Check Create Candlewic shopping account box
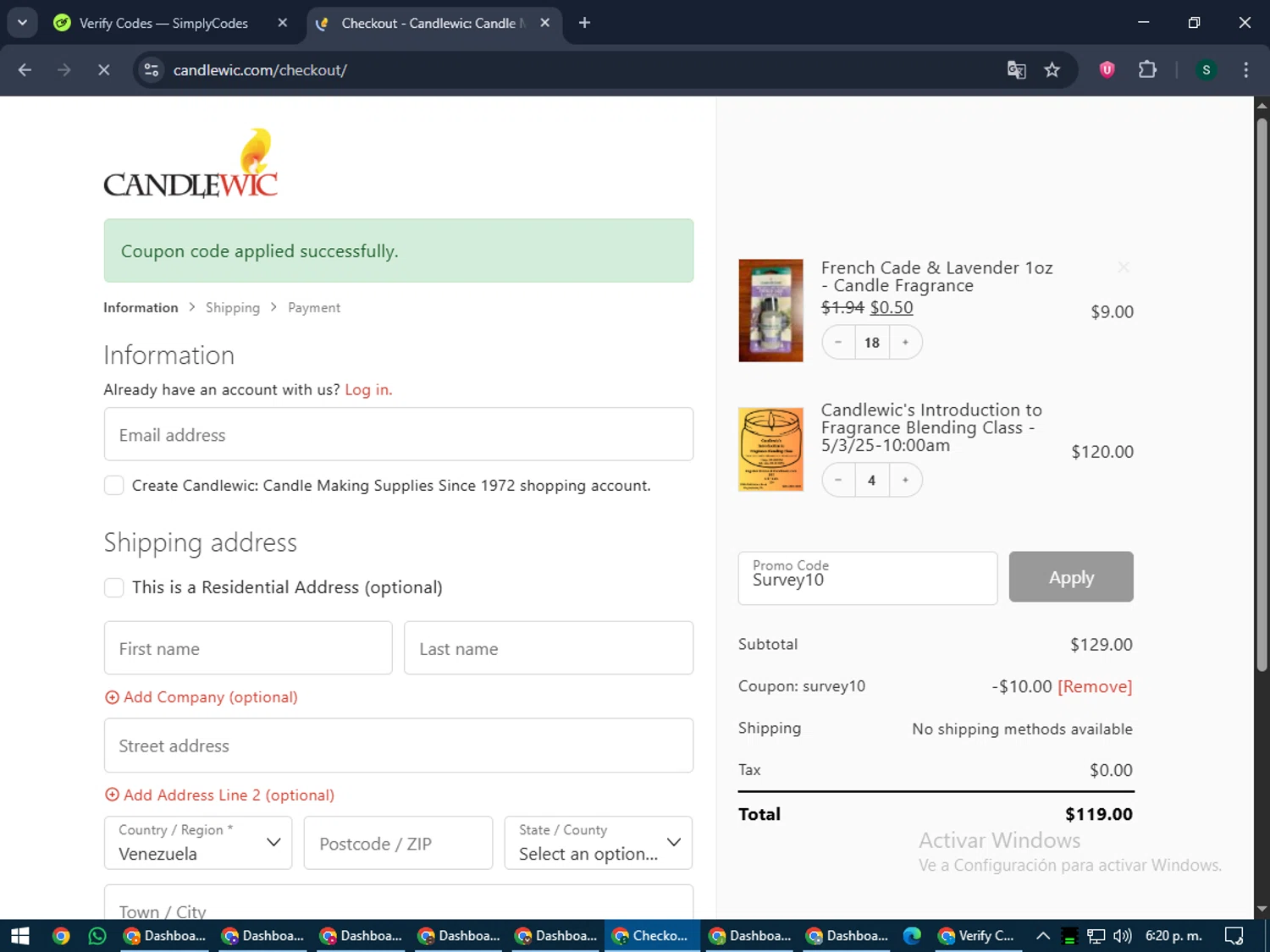 113,485
